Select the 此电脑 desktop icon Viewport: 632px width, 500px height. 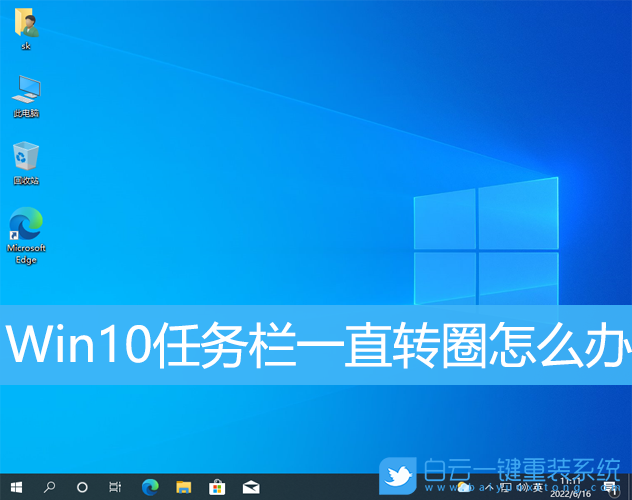pos(26,96)
